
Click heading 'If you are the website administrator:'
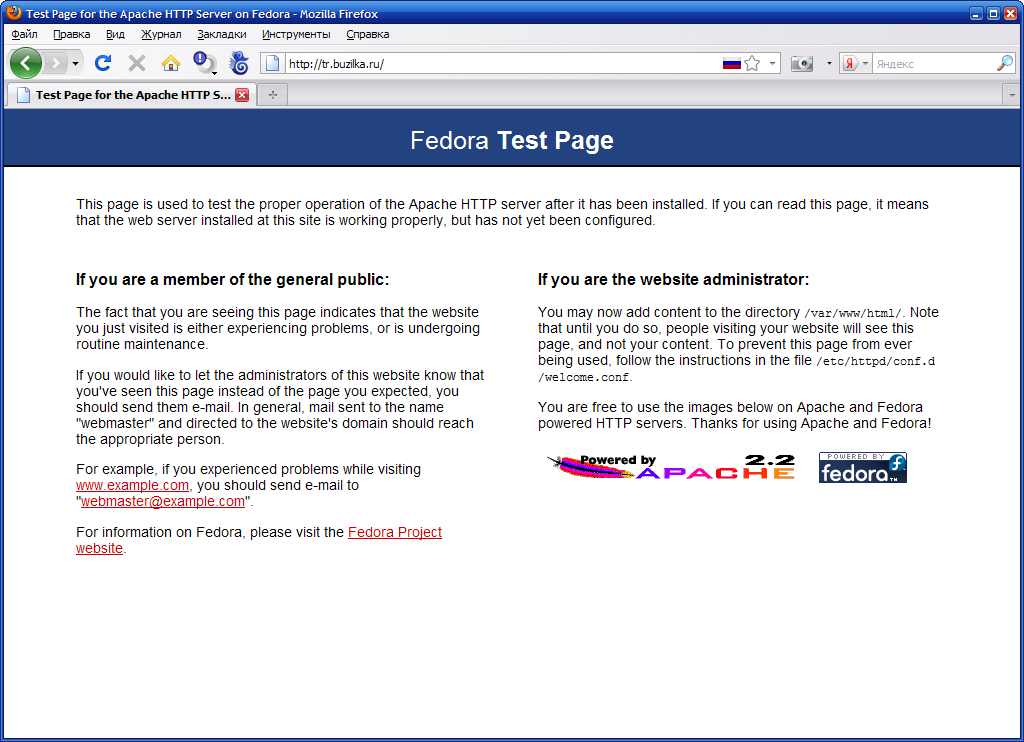click(x=673, y=280)
